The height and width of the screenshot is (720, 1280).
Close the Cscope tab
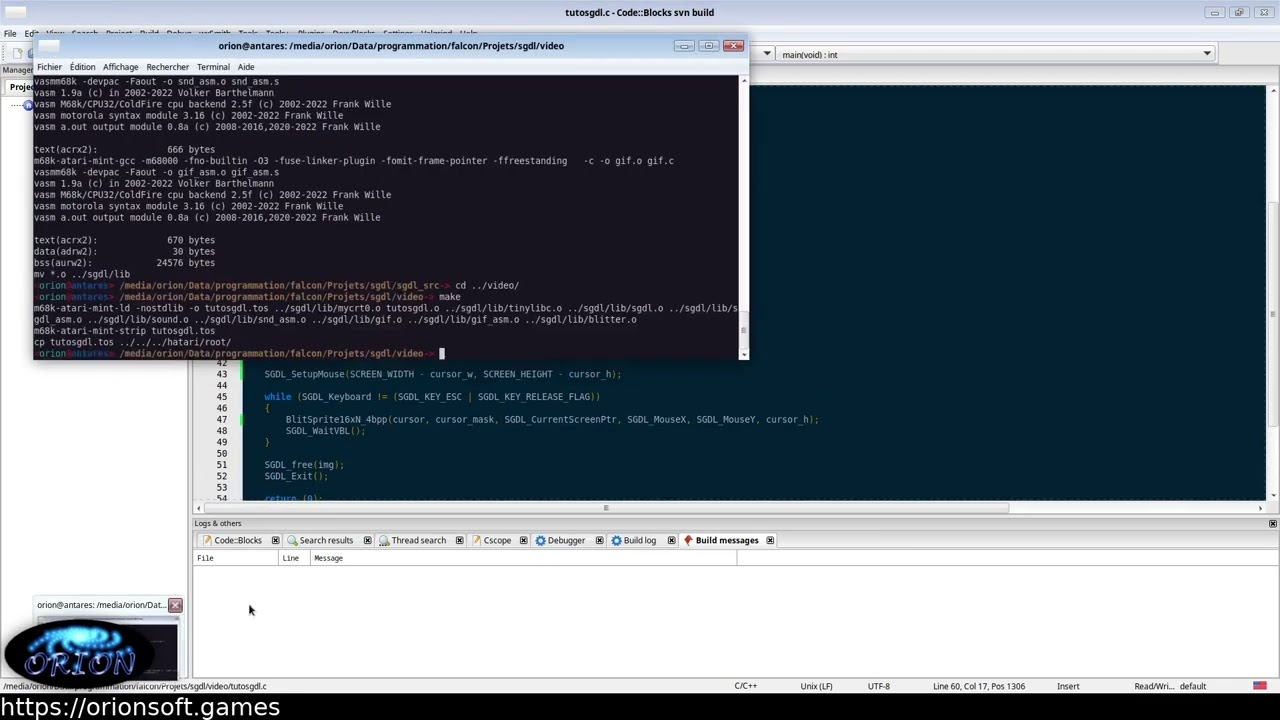(x=523, y=540)
